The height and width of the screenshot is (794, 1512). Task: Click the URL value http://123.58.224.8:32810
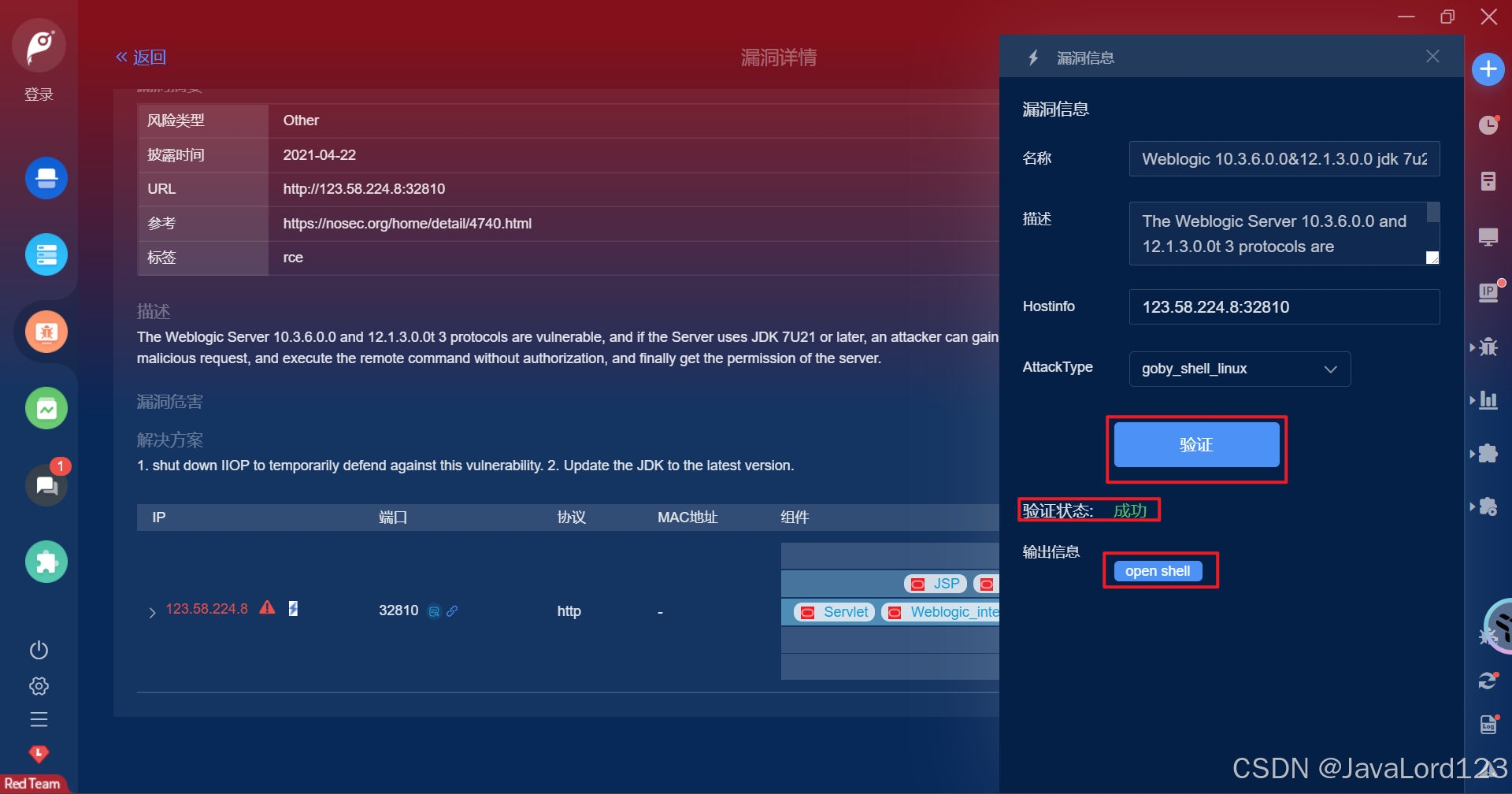(364, 189)
